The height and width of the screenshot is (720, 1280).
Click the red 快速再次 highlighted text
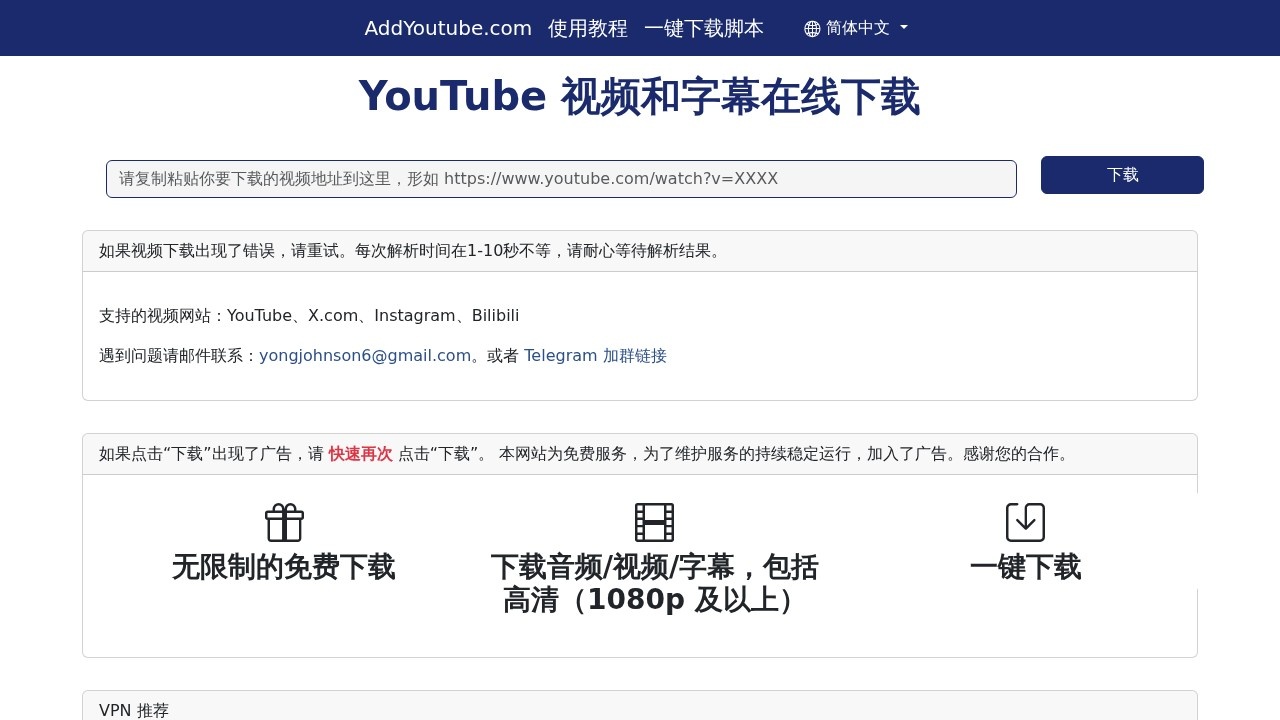pos(360,454)
